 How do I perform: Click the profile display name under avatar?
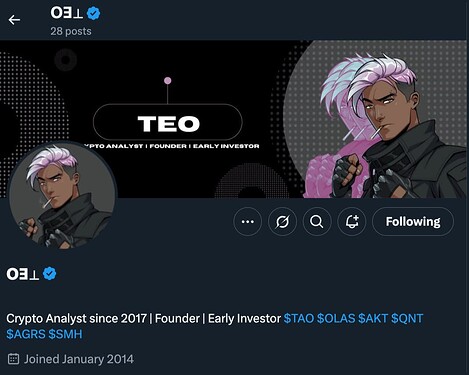pos(23,274)
